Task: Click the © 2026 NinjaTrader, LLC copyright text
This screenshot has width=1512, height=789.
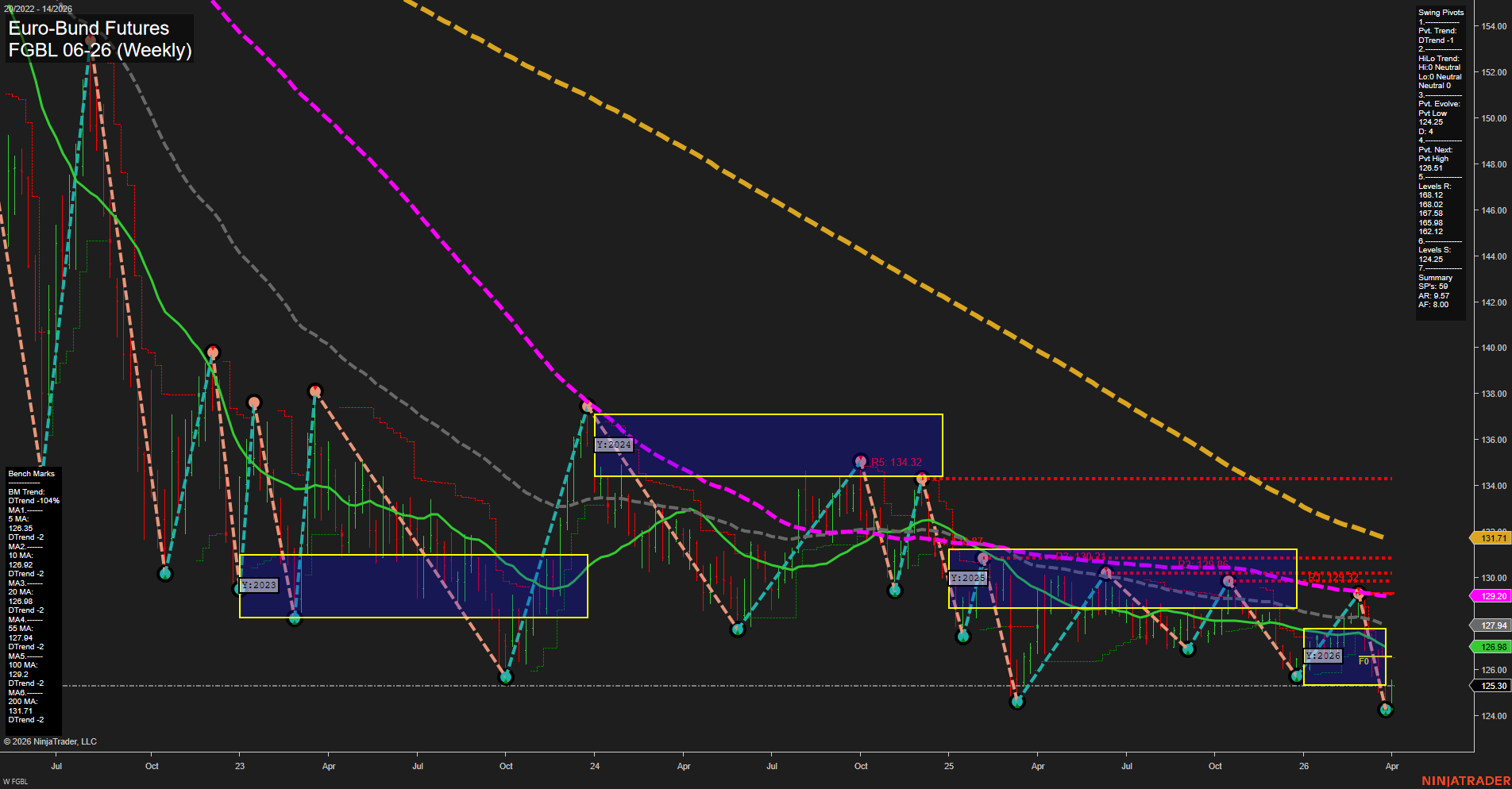Action: click(52, 741)
